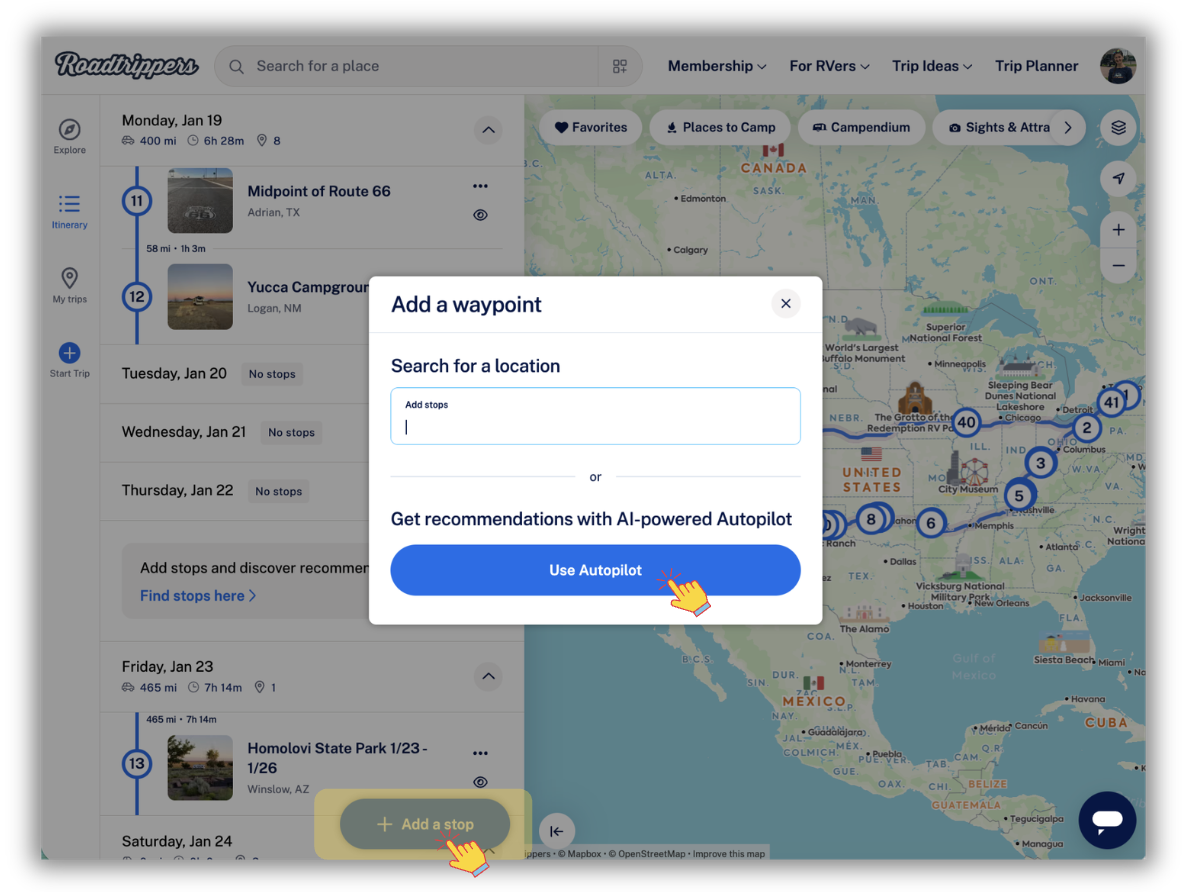Select Midpoint of Route 66 stop title
1192x892 pixels.
coord(319,191)
